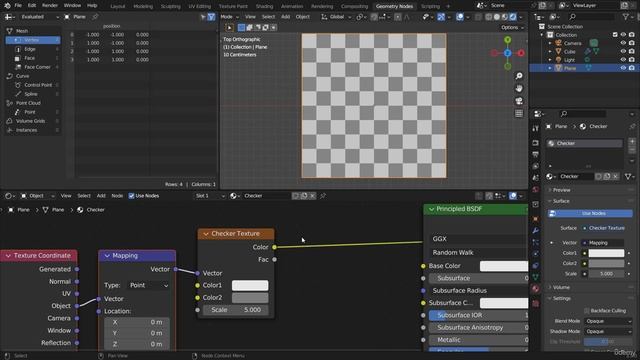Expand the Camera tree item in outliner
640x360 pixels.
(550, 43)
